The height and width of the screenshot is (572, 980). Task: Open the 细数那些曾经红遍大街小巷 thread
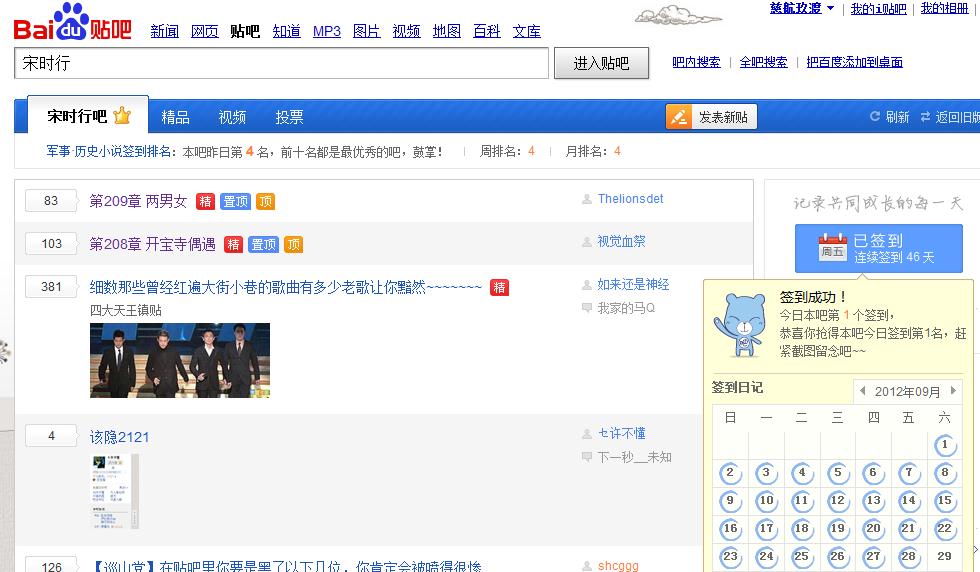(x=286, y=287)
